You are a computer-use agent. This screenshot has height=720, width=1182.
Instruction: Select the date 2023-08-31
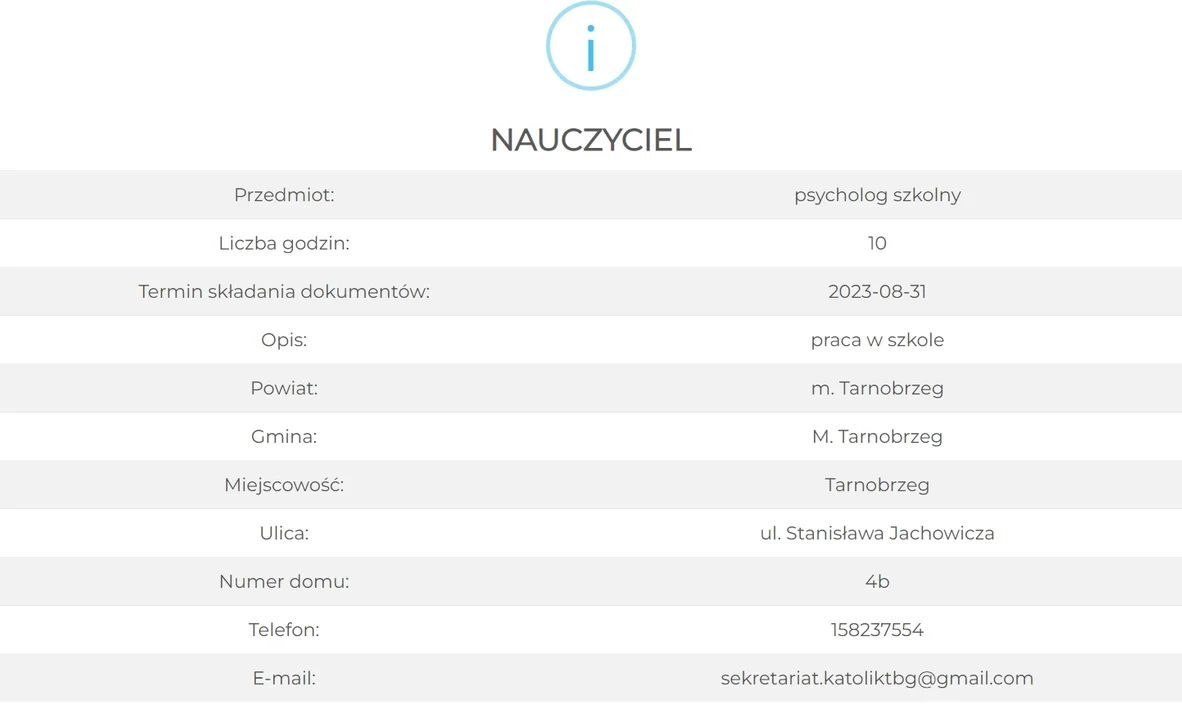coord(877,292)
